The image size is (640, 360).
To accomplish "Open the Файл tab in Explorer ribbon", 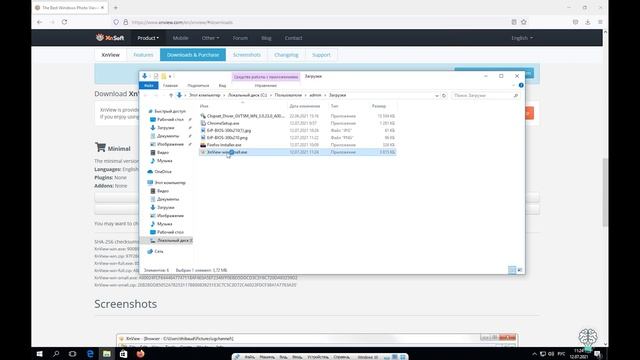I will pos(149,85).
